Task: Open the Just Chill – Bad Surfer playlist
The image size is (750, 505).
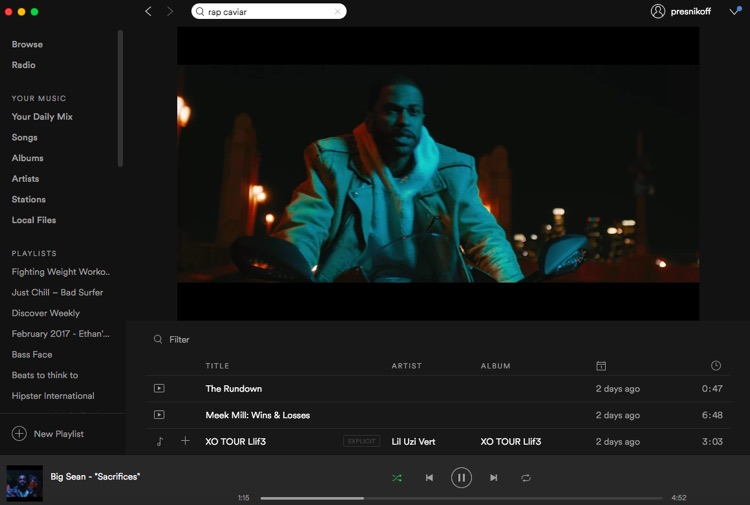Action: [57, 292]
